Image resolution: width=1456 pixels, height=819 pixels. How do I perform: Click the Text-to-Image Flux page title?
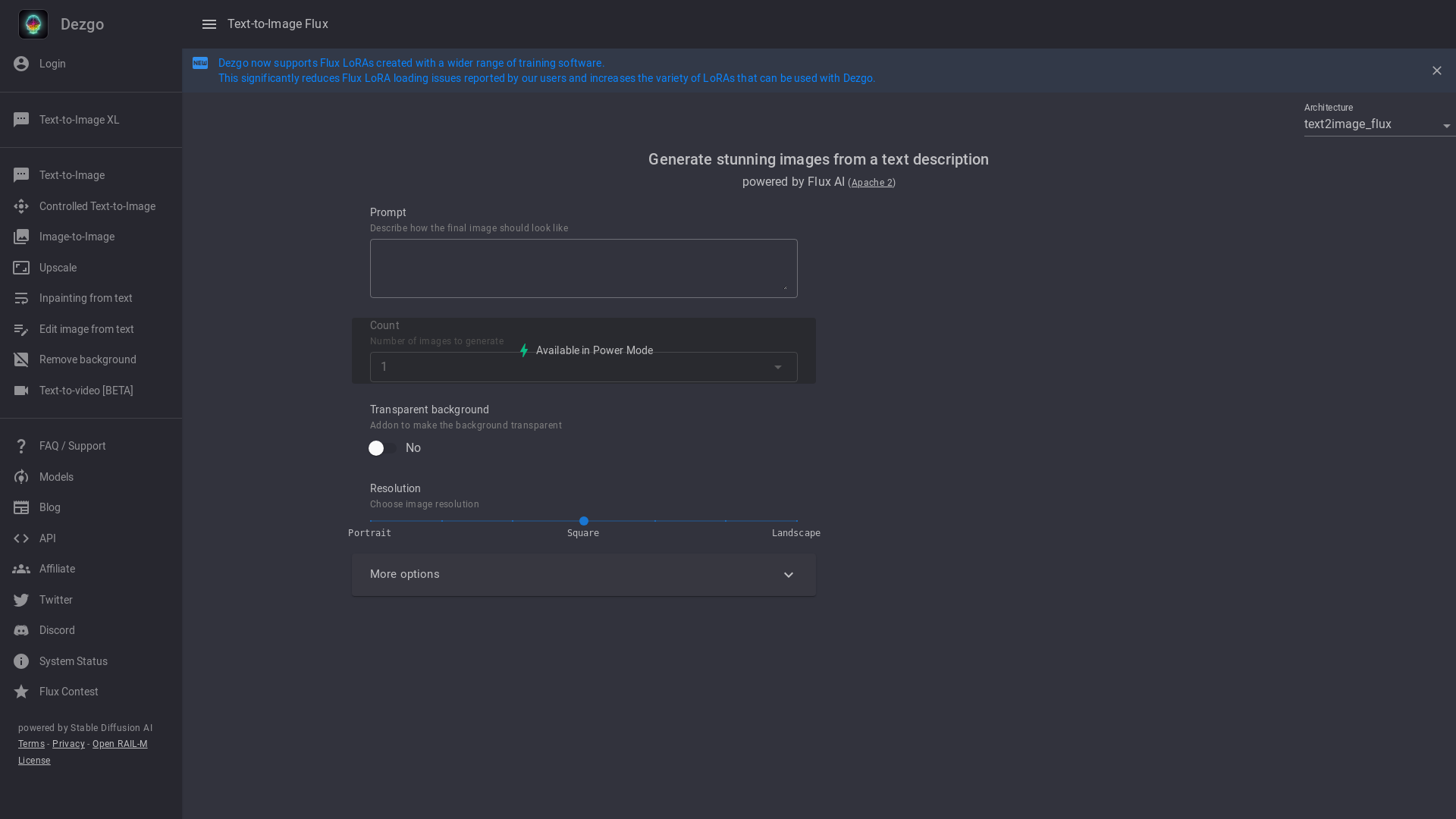(278, 24)
